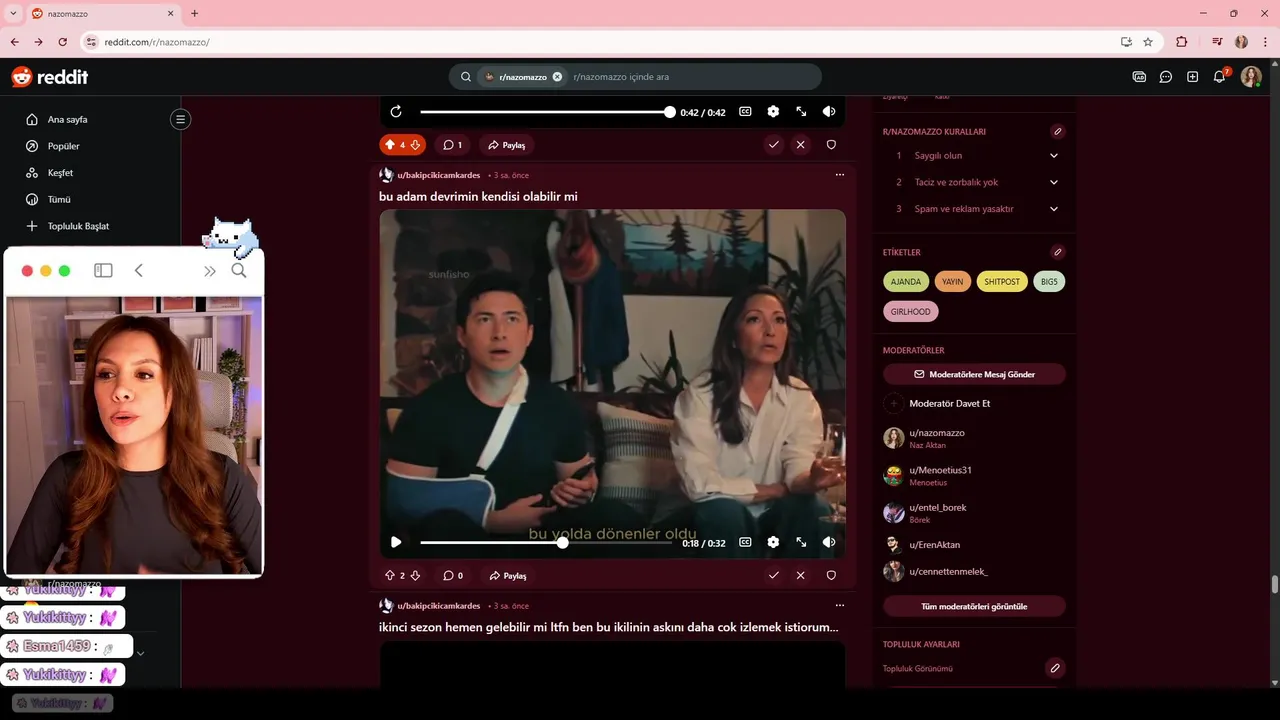Approve the devrimin kendisi post with the checkmark

click(773, 576)
